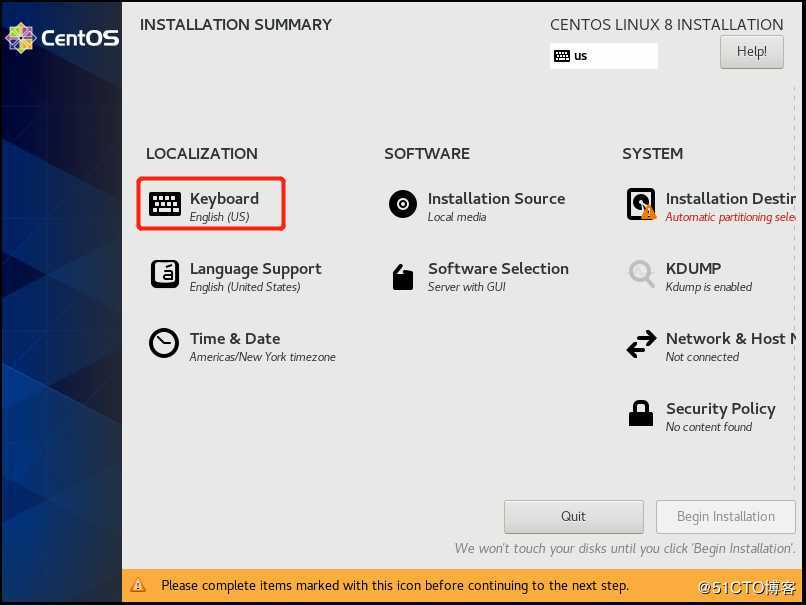The height and width of the screenshot is (605, 806).
Task: Click the us keyboard layout field
Action: click(603, 56)
